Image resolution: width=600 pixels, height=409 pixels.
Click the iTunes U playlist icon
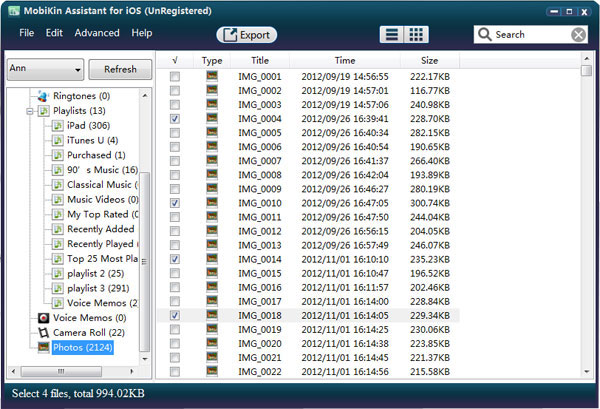[x=57, y=140]
